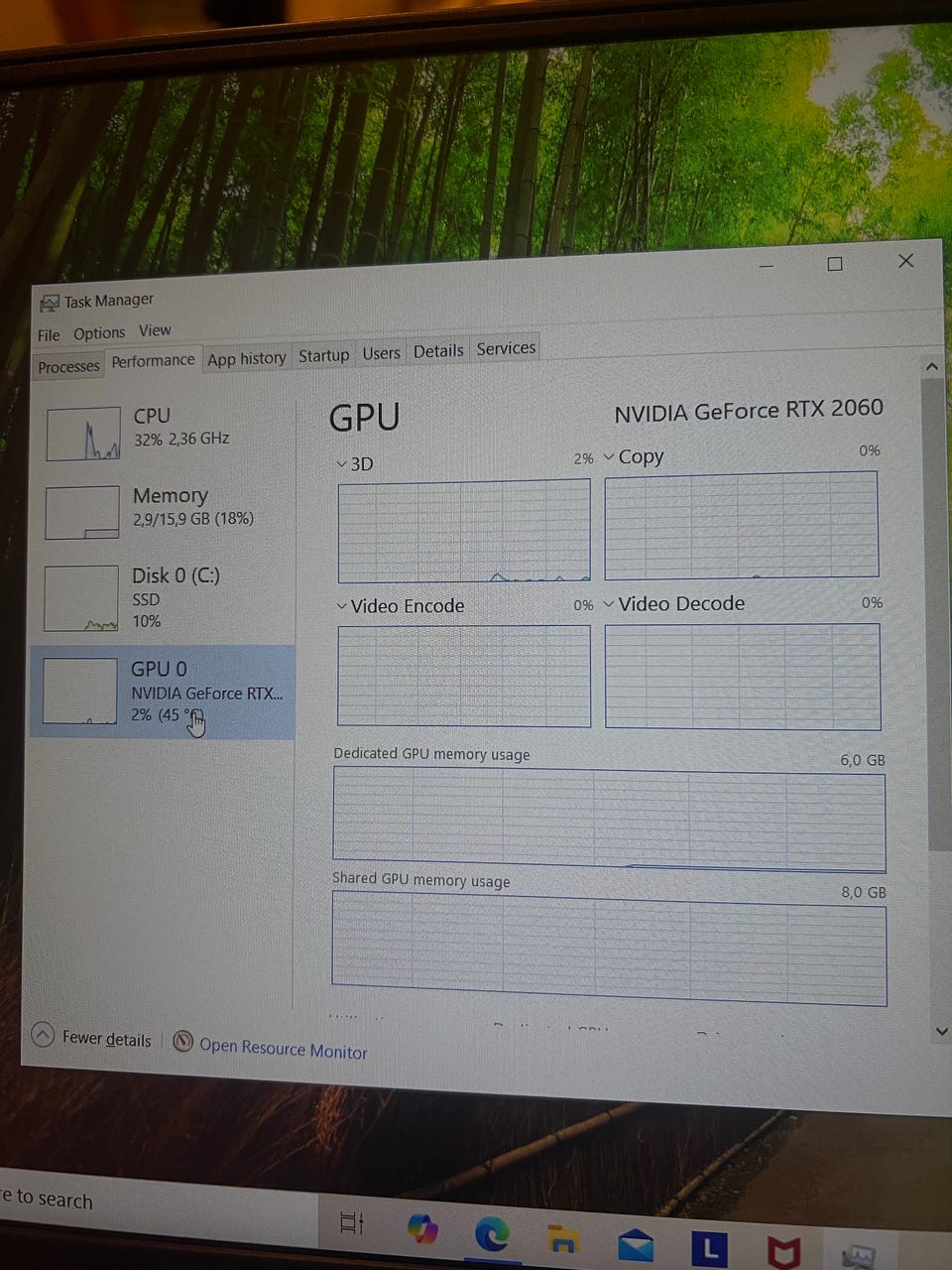Click the Shared GPU memory usage graph

click(609, 949)
